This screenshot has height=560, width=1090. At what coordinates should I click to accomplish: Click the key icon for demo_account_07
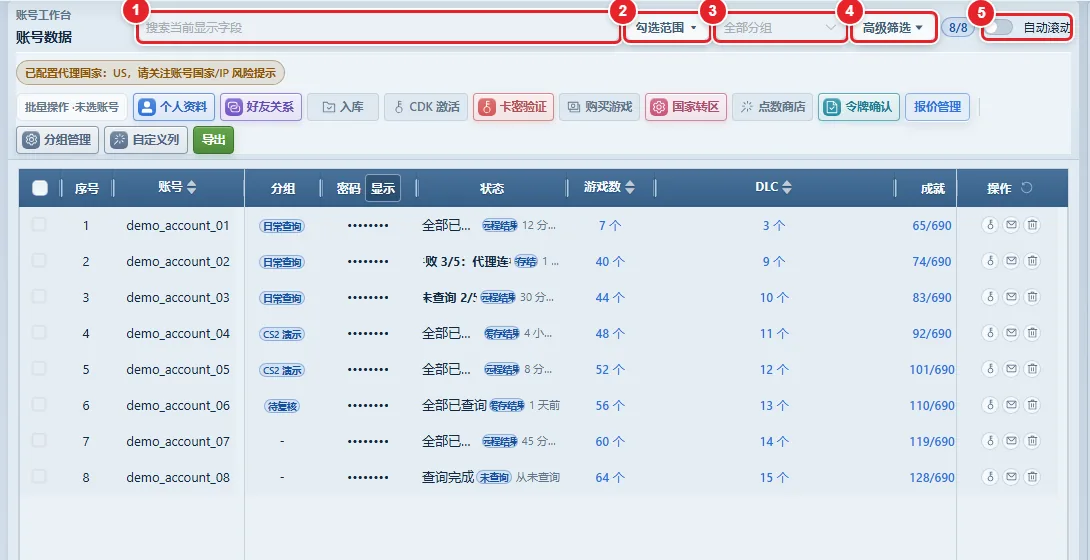[x=990, y=440]
